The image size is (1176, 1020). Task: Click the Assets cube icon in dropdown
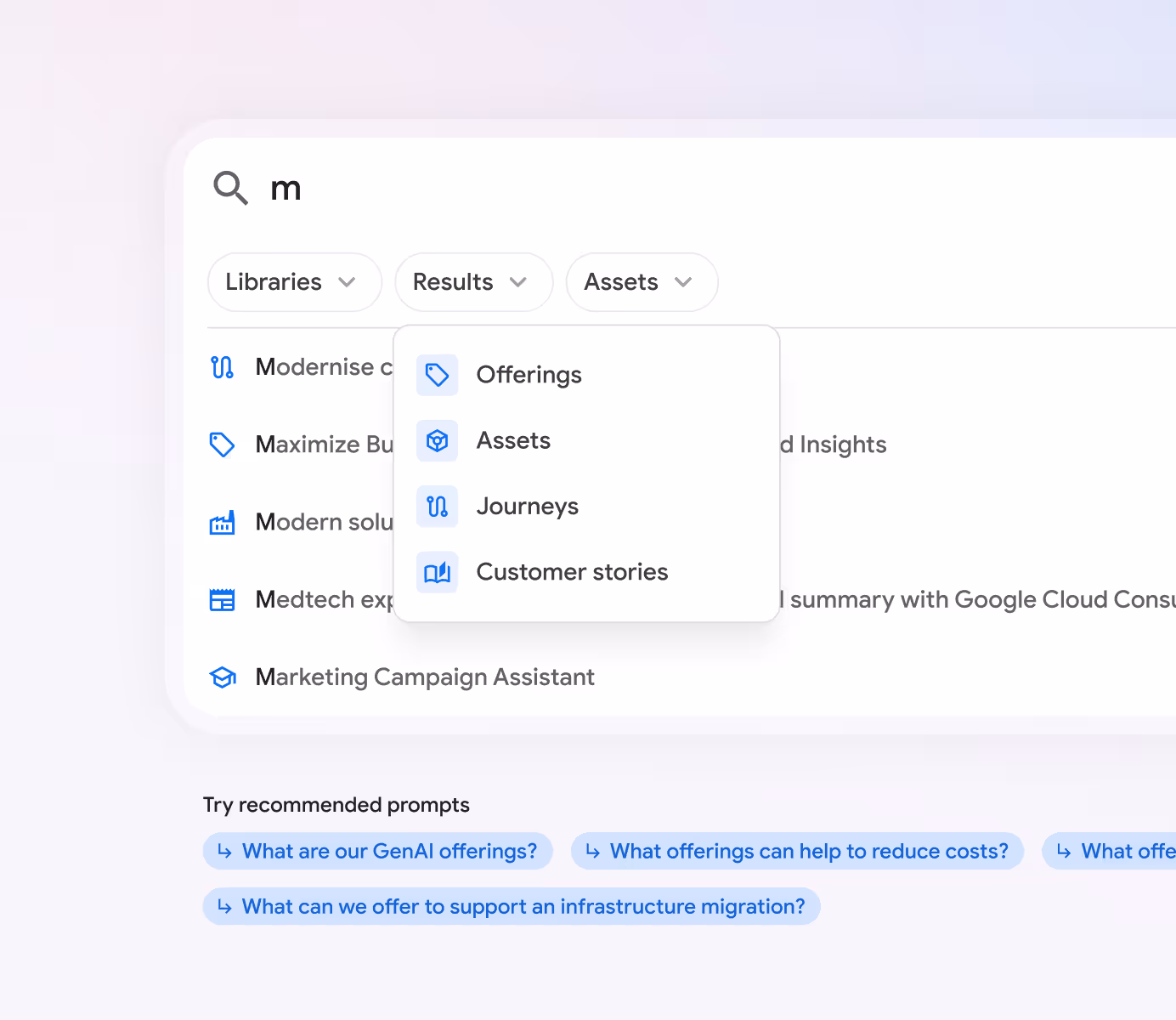tap(437, 440)
